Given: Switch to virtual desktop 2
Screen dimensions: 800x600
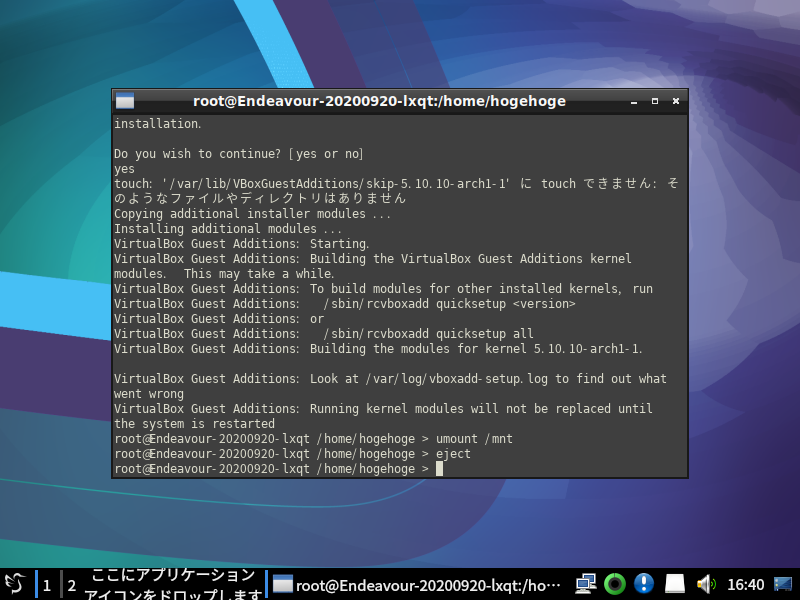Looking at the screenshot, I should point(72,585).
